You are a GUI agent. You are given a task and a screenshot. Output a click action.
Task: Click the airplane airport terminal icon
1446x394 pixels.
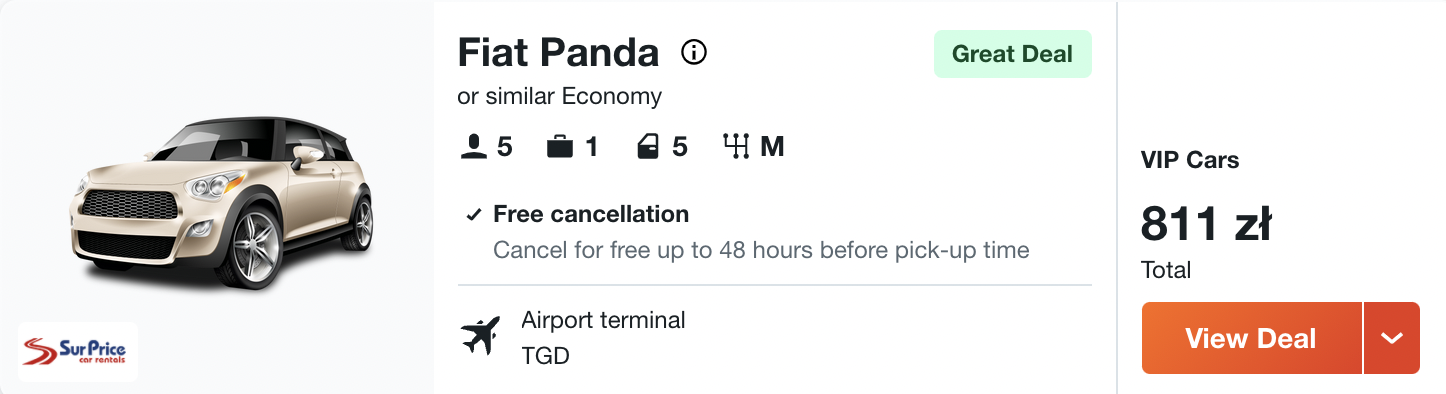click(x=480, y=335)
